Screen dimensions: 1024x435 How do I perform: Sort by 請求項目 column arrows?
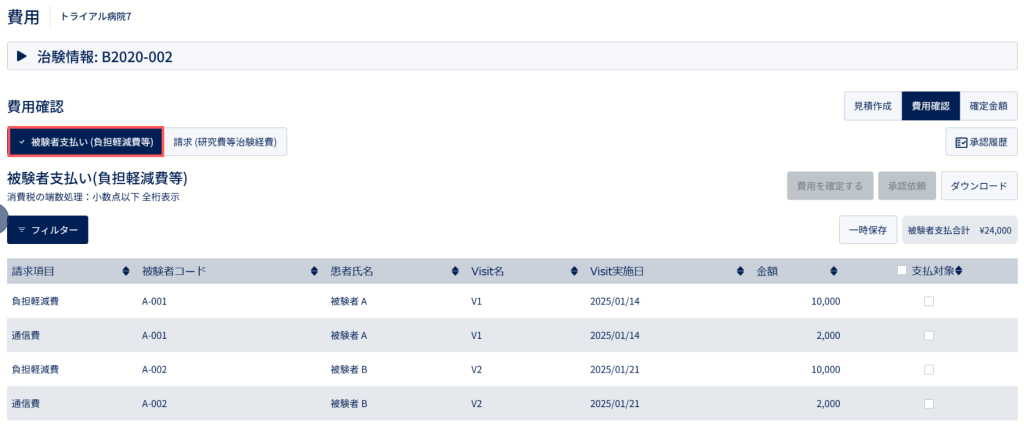click(125, 271)
